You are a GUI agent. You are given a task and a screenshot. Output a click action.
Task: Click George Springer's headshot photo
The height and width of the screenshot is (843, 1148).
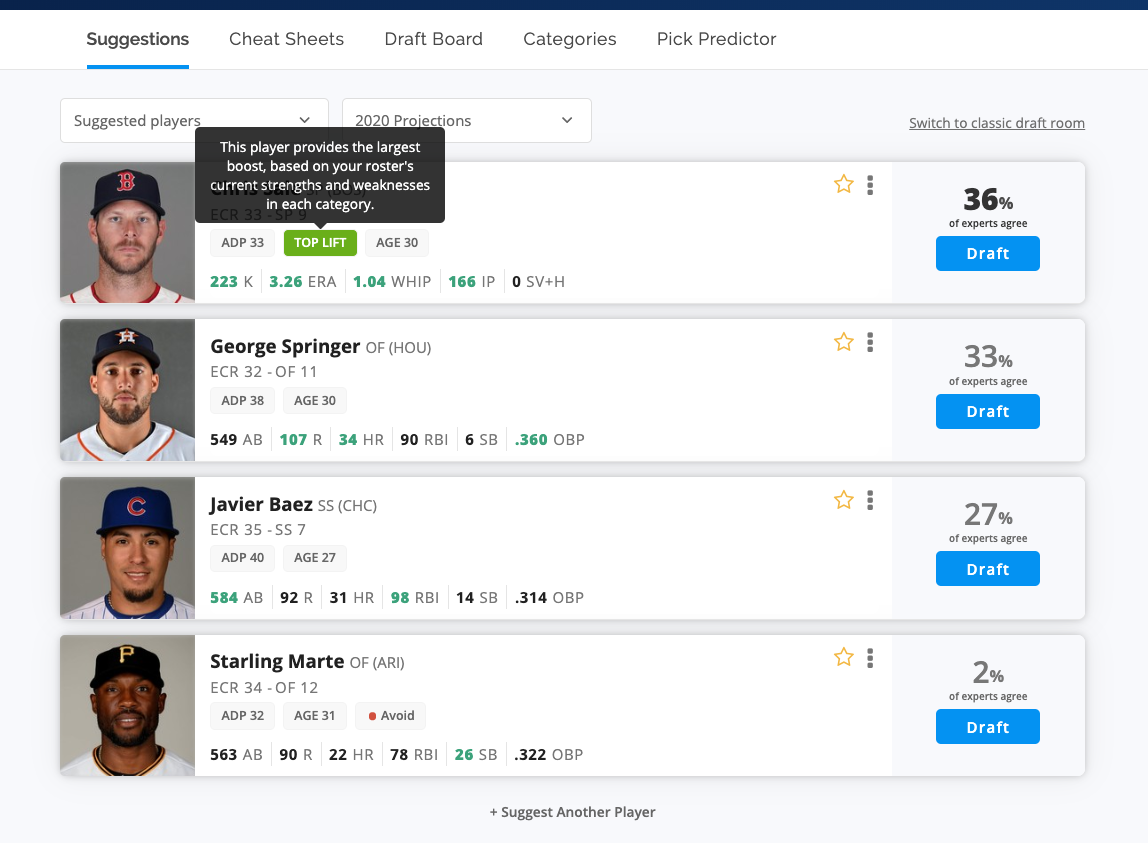(x=127, y=390)
